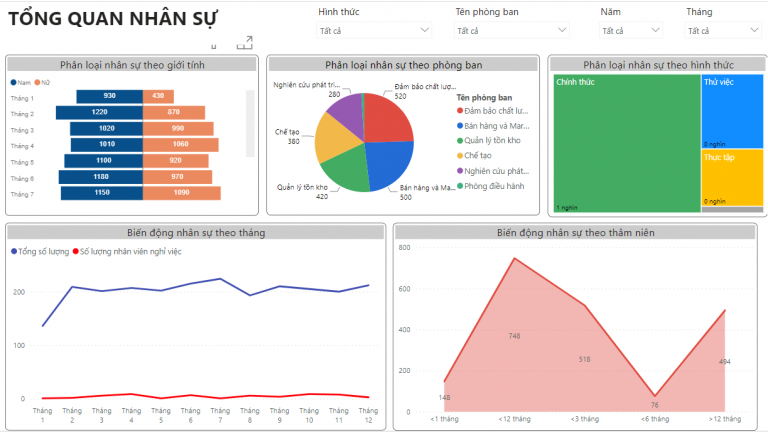This screenshot has width=768, height=432.
Task: Click the 494 data label on area chart
Action: pyautogui.click(x=725, y=362)
